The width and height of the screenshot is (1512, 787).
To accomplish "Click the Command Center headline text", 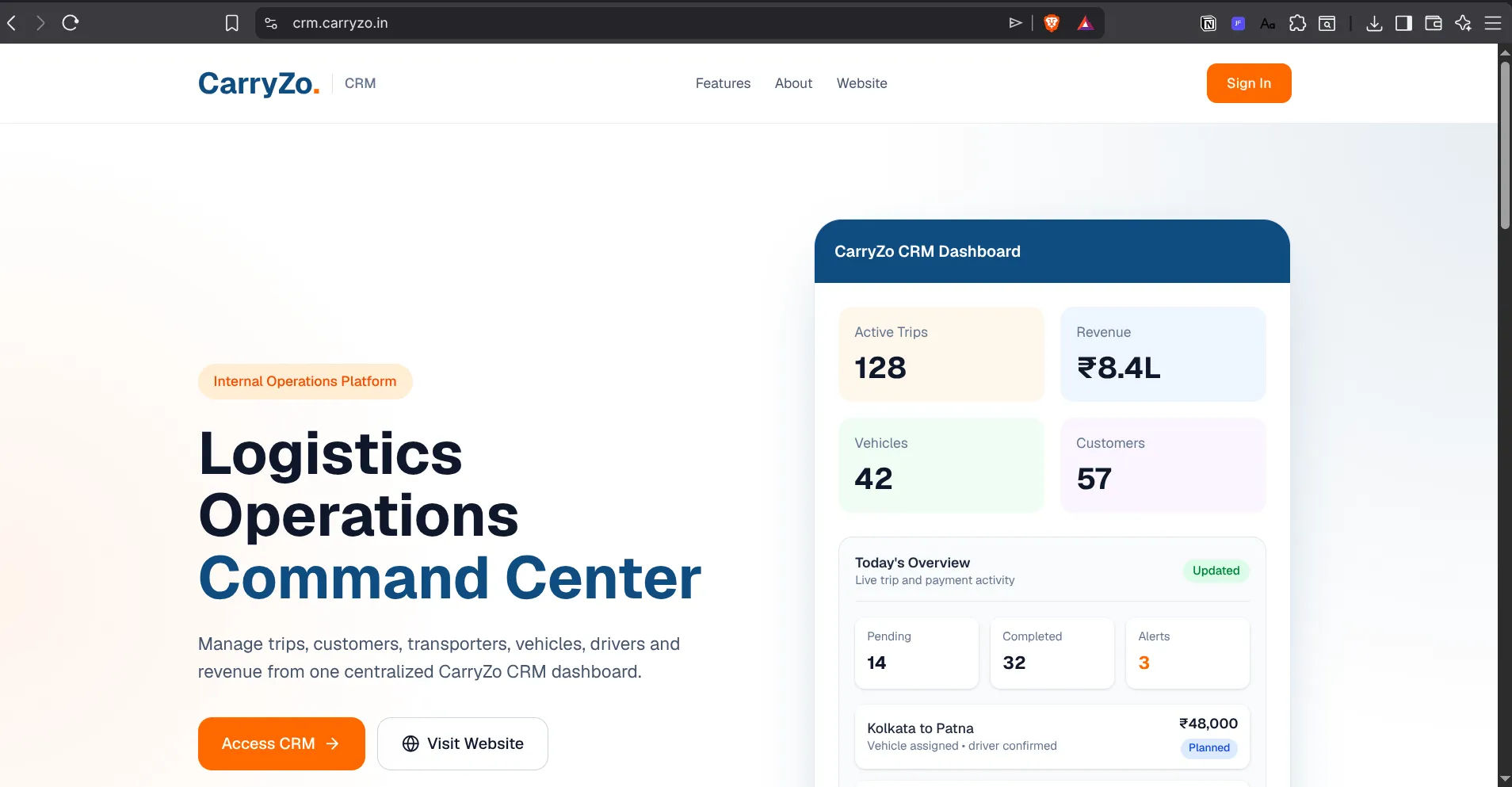I will tap(450, 578).
